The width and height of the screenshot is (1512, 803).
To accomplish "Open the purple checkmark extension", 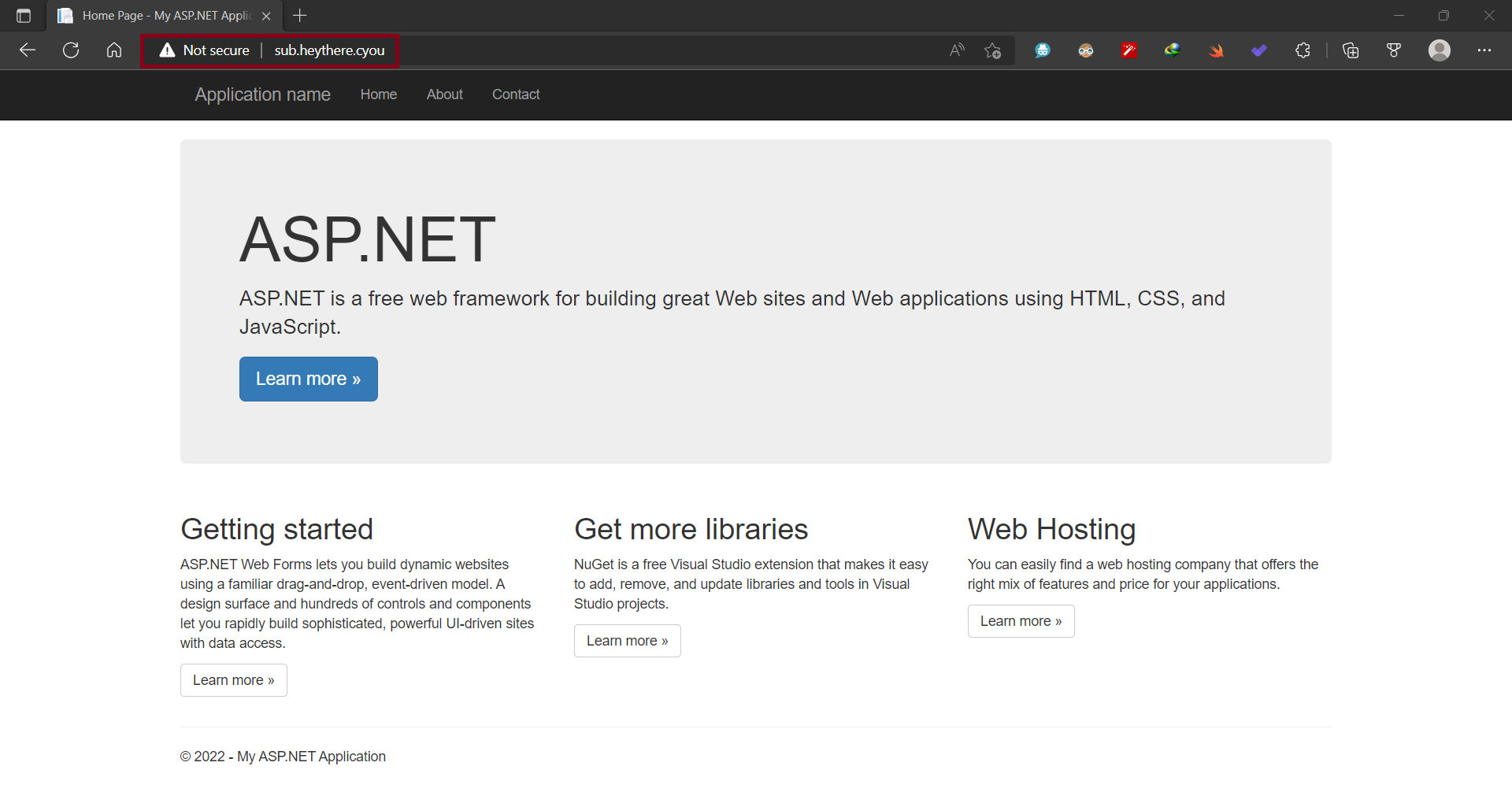I will coord(1259,50).
